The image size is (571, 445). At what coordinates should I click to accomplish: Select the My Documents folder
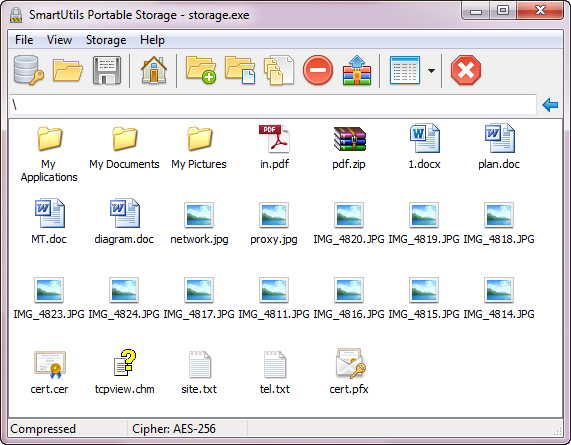(x=124, y=148)
